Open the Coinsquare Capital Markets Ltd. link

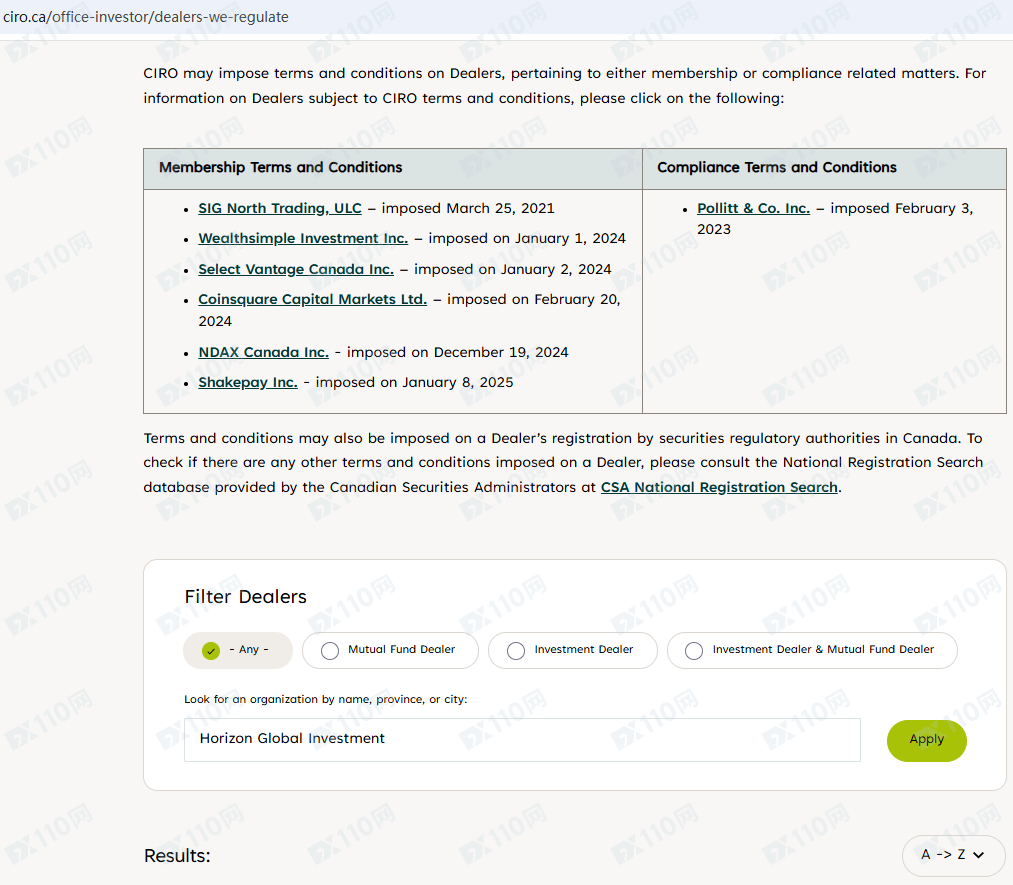312,299
